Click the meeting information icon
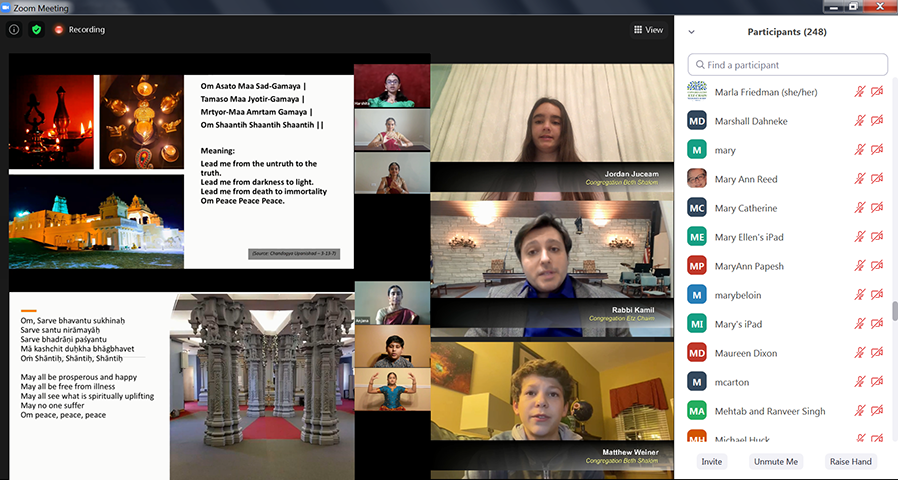Image resolution: width=898 pixels, height=480 pixels. coord(14,30)
